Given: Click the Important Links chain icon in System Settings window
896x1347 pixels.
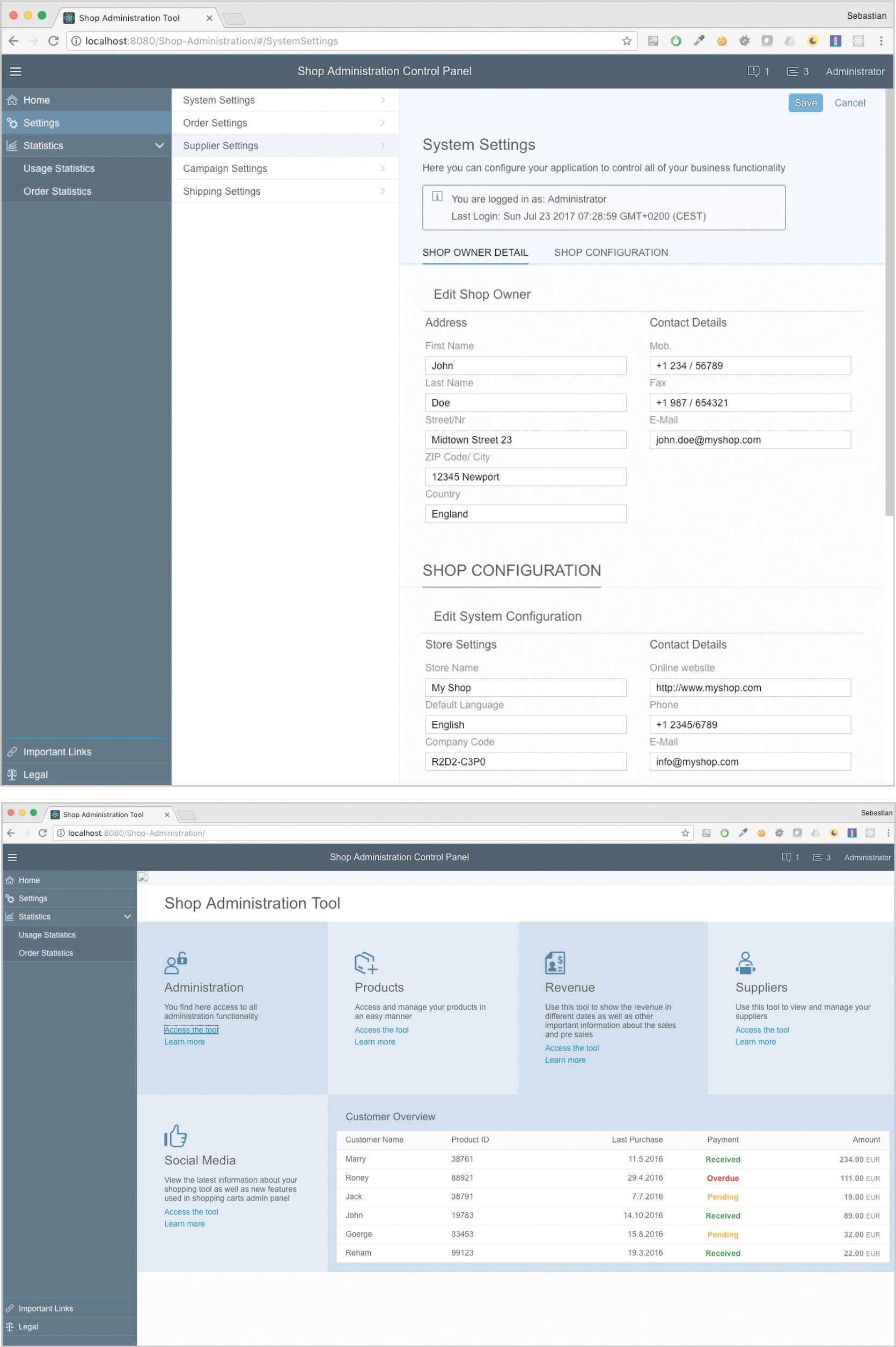Looking at the screenshot, I should [12, 752].
